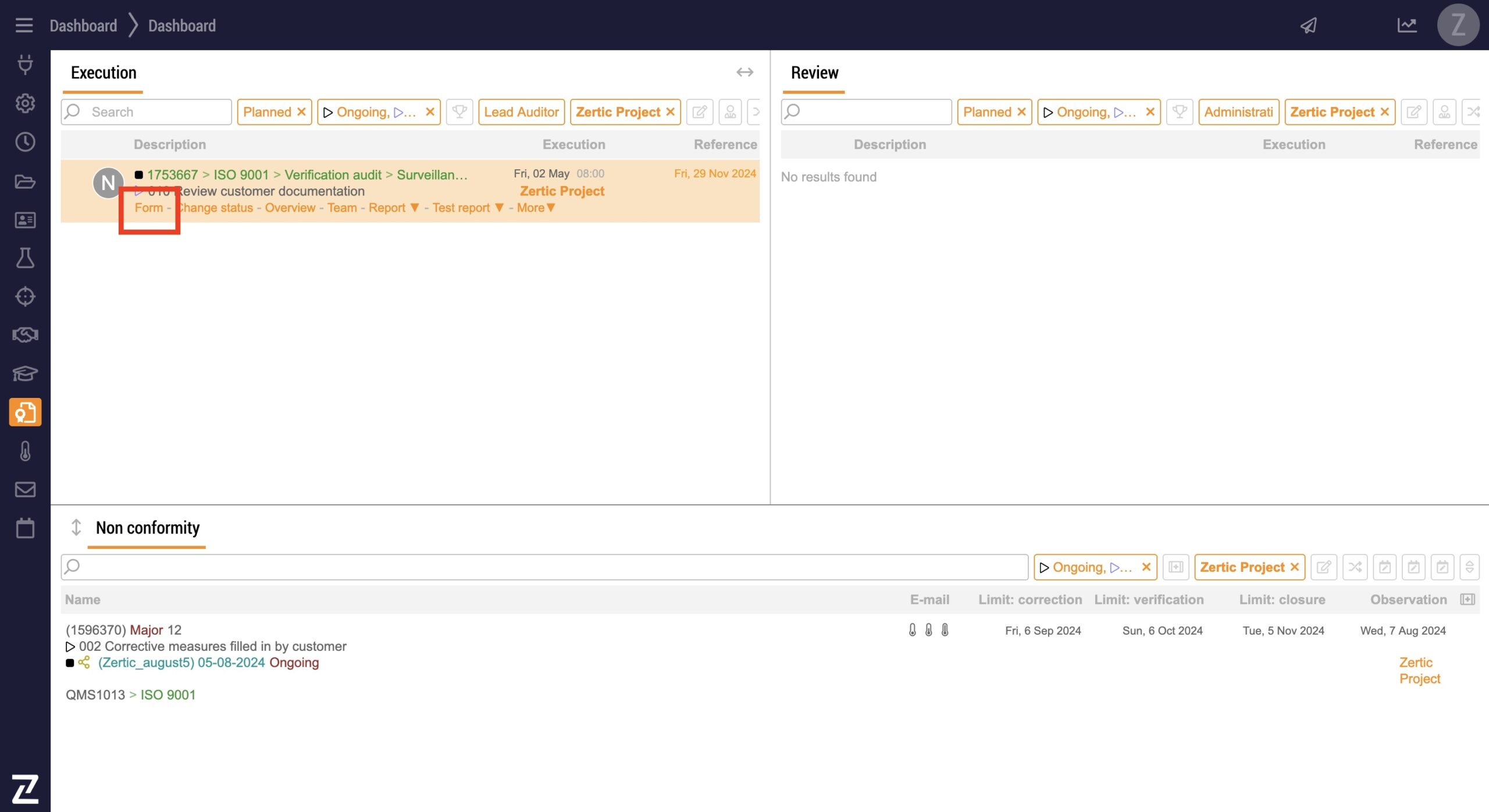Select the Review tab header
This screenshot has width=1489, height=812.
tap(814, 73)
